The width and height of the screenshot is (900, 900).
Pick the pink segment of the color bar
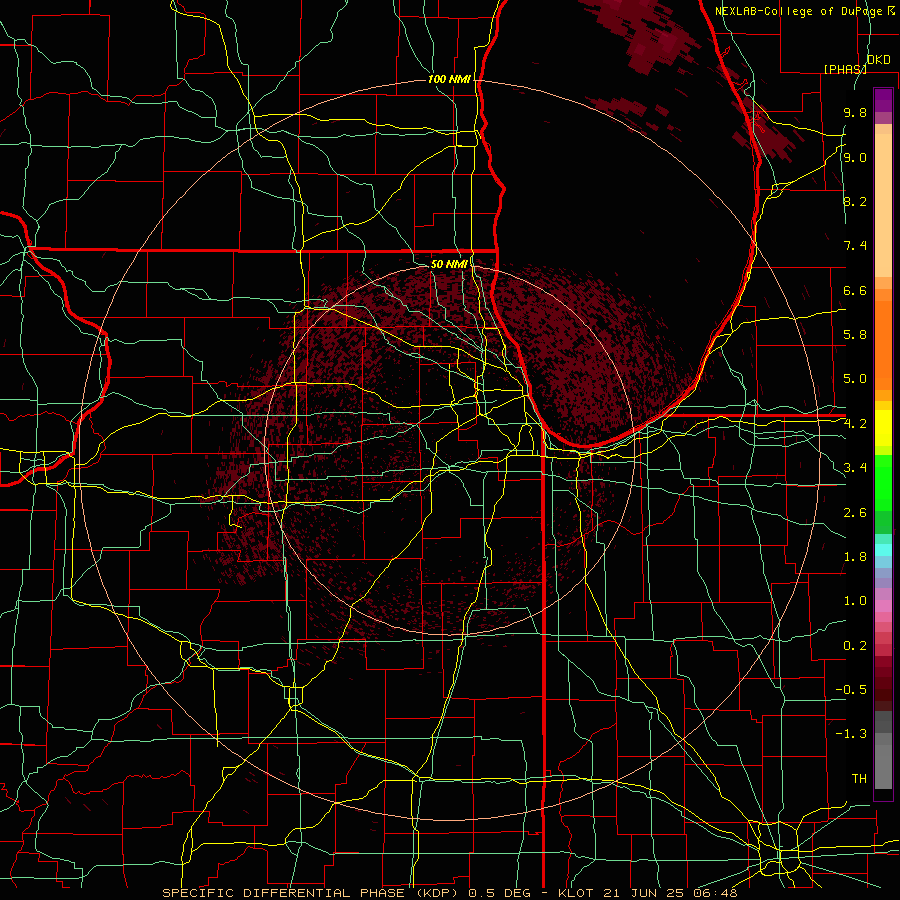883,606
